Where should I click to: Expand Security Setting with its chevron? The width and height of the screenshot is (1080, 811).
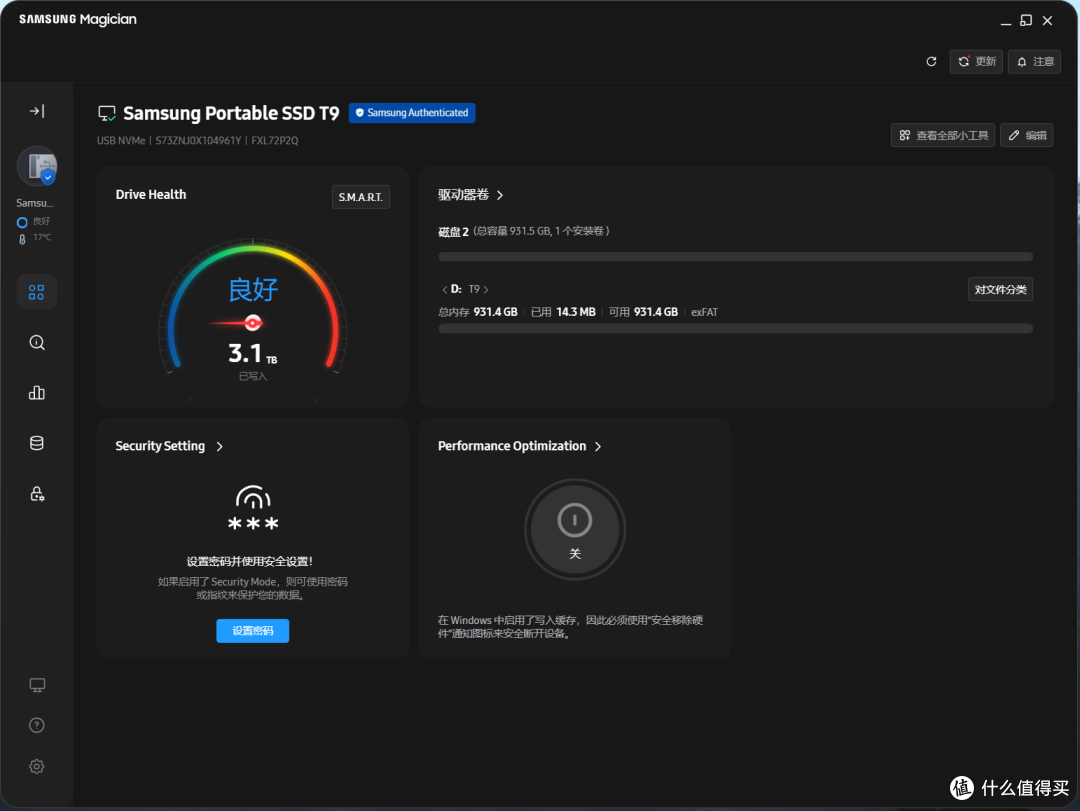pos(220,446)
